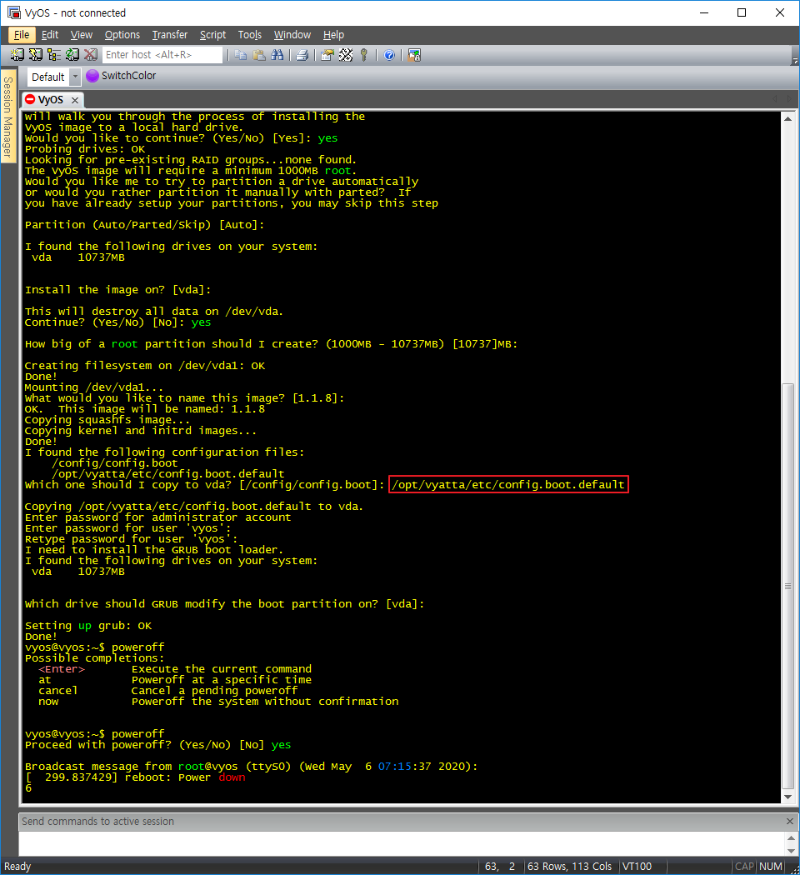Click the purple SwitchColor circle
The image size is (800, 875).
coord(92,76)
